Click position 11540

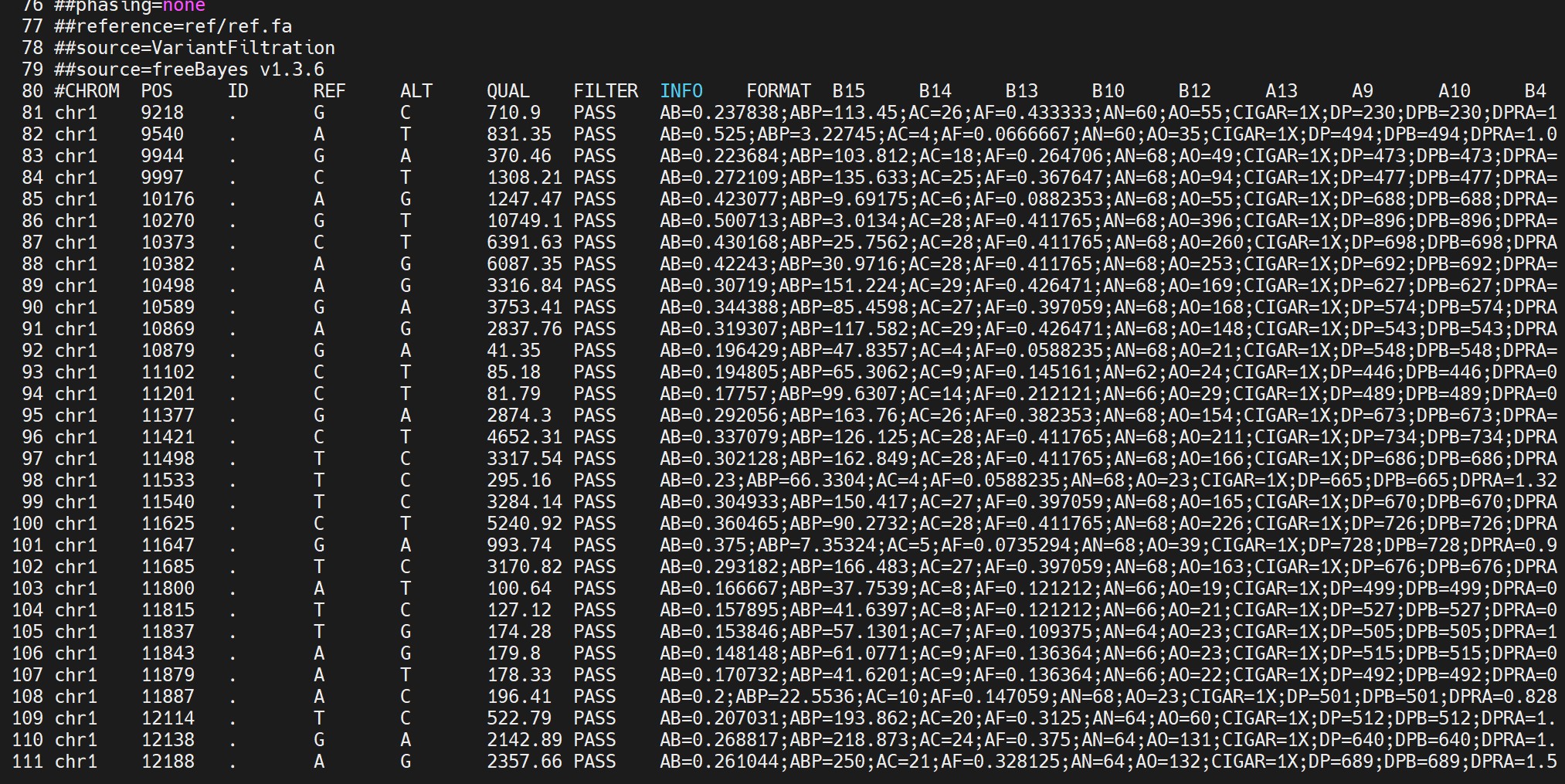(x=168, y=502)
